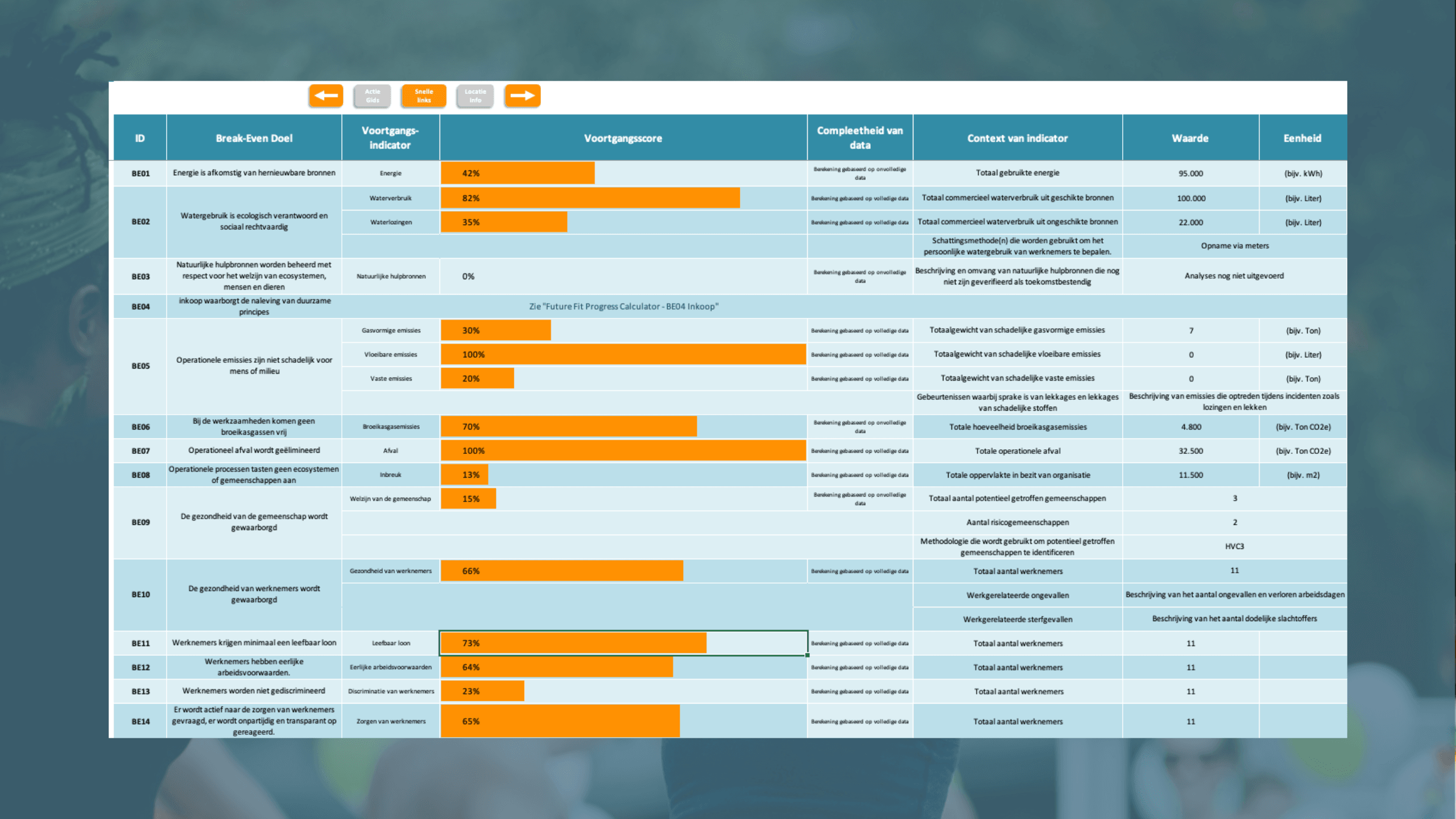This screenshot has height=819, width=1456.
Task: Click the Voortgangsscore column header
Action: 623,138
